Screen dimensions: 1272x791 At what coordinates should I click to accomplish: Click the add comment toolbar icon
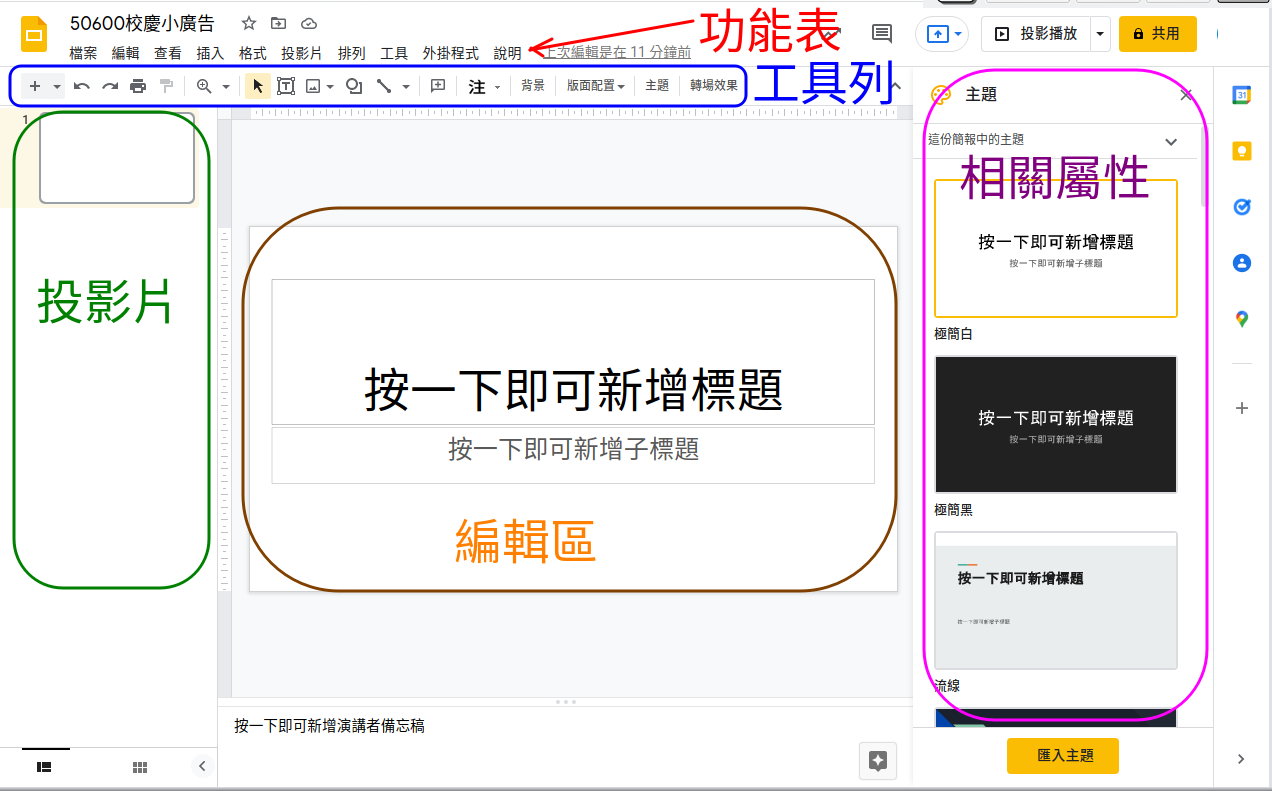pos(437,86)
